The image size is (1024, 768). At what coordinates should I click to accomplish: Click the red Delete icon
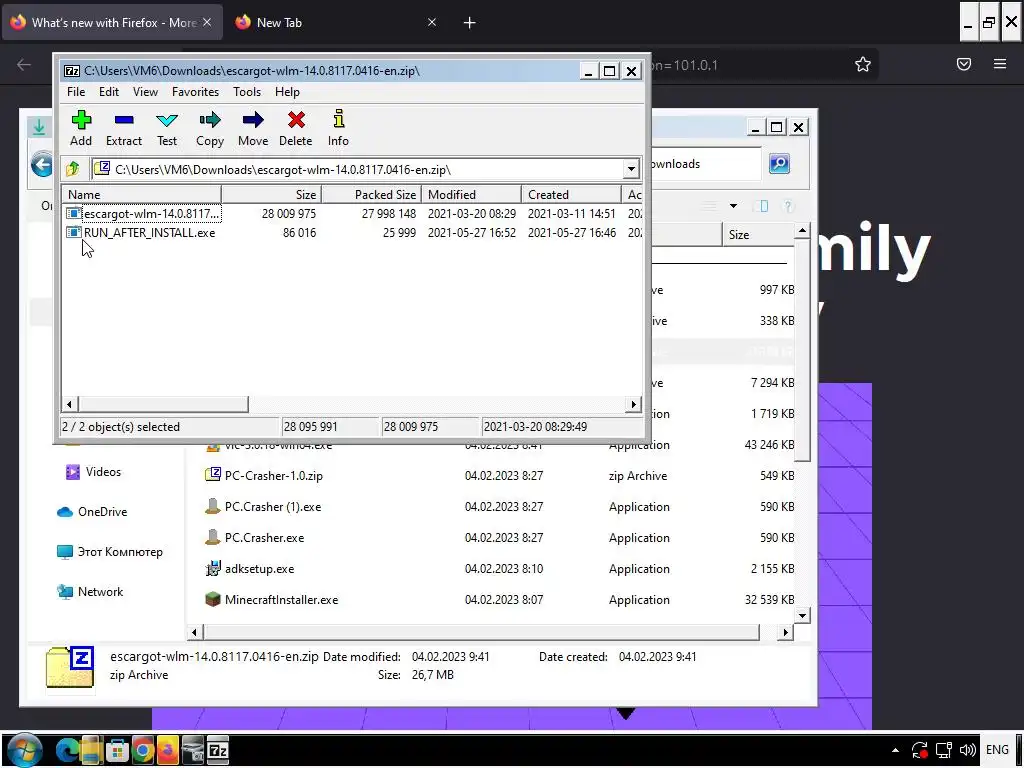[295, 129]
